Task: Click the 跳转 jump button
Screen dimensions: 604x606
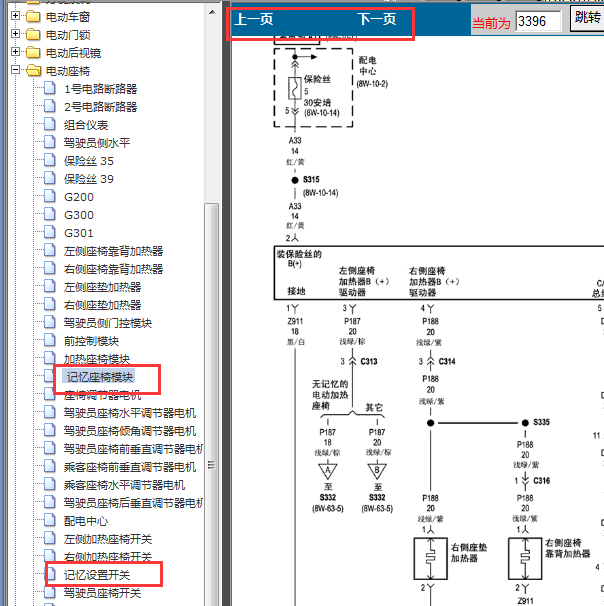Action: pyautogui.click(x=587, y=17)
